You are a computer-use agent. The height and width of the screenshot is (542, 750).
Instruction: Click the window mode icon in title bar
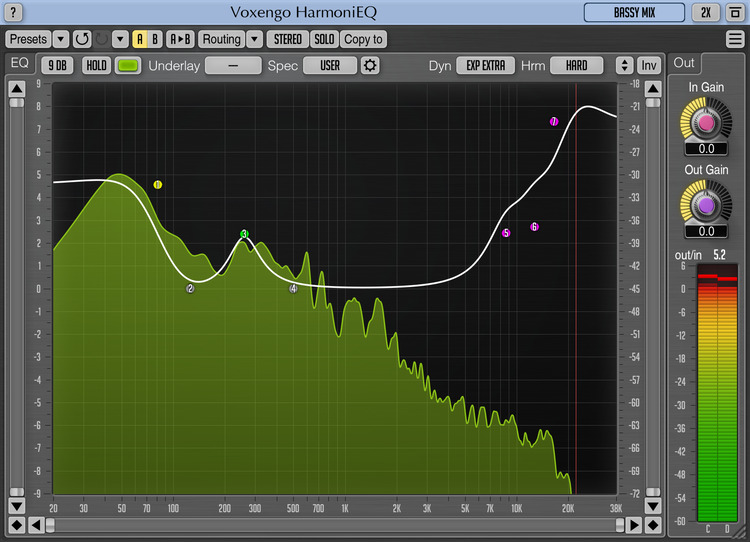click(x=735, y=12)
